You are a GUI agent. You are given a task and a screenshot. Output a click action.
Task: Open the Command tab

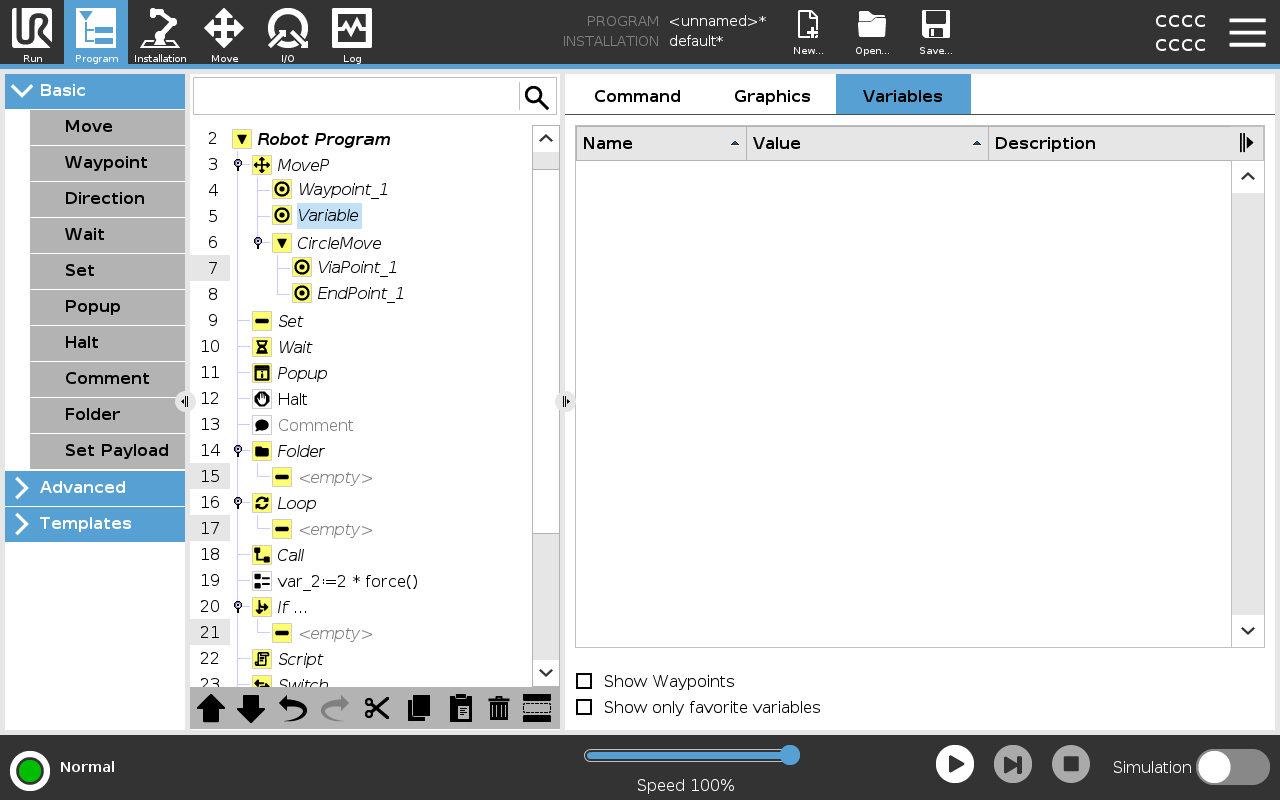637,96
